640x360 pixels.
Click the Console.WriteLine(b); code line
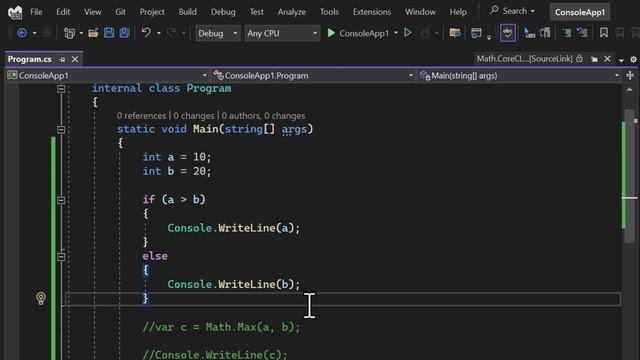[233, 284]
